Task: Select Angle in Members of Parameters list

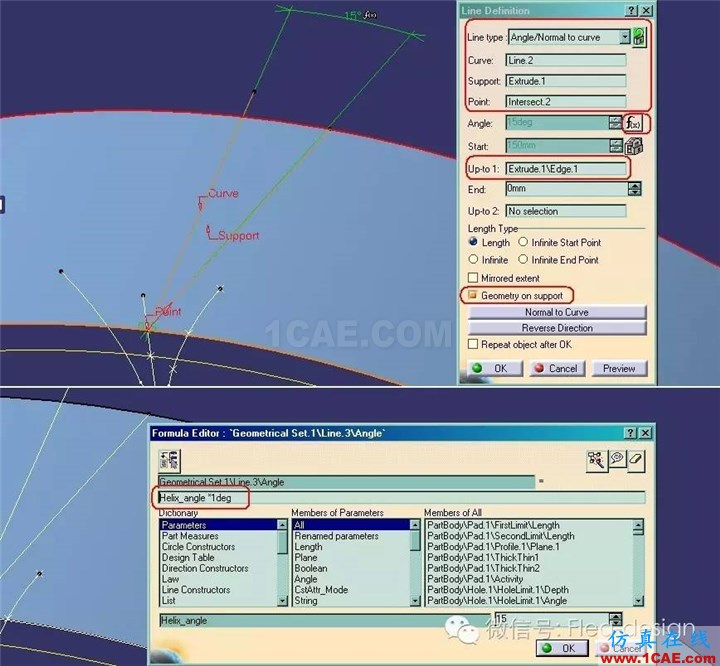Action: click(x=351, y=579)
